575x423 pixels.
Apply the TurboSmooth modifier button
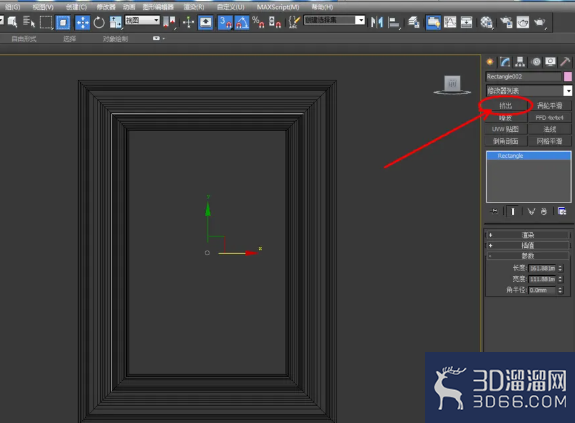click(550, 106)
